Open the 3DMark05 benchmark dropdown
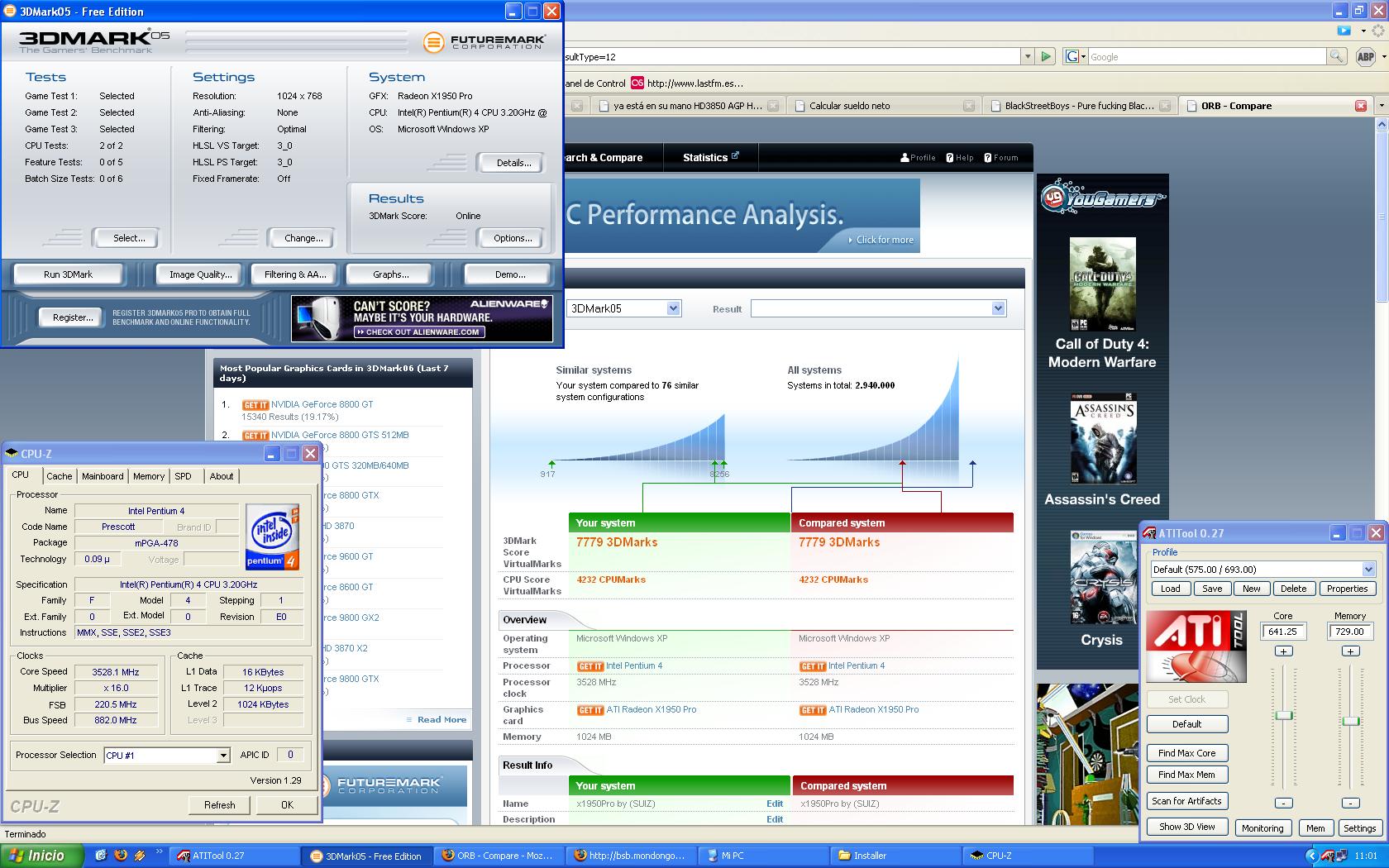This screenshot has width=1389, height=868. coord(673,308)
